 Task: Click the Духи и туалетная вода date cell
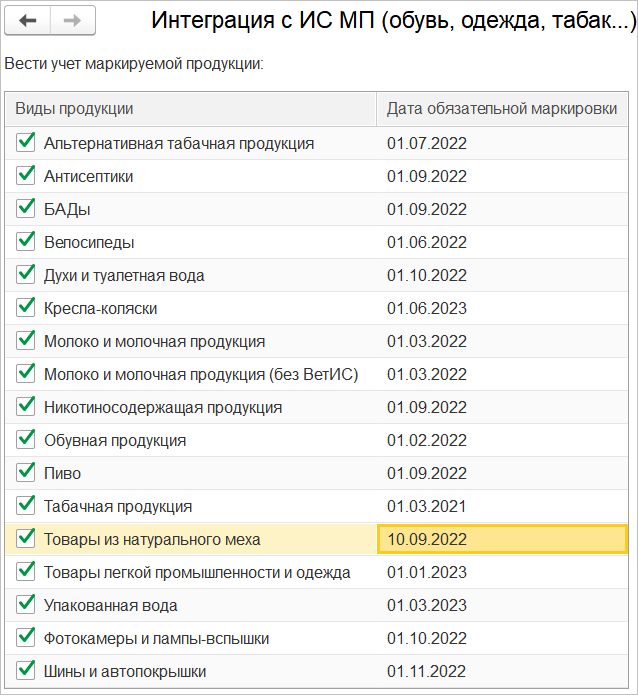(427, 275)
